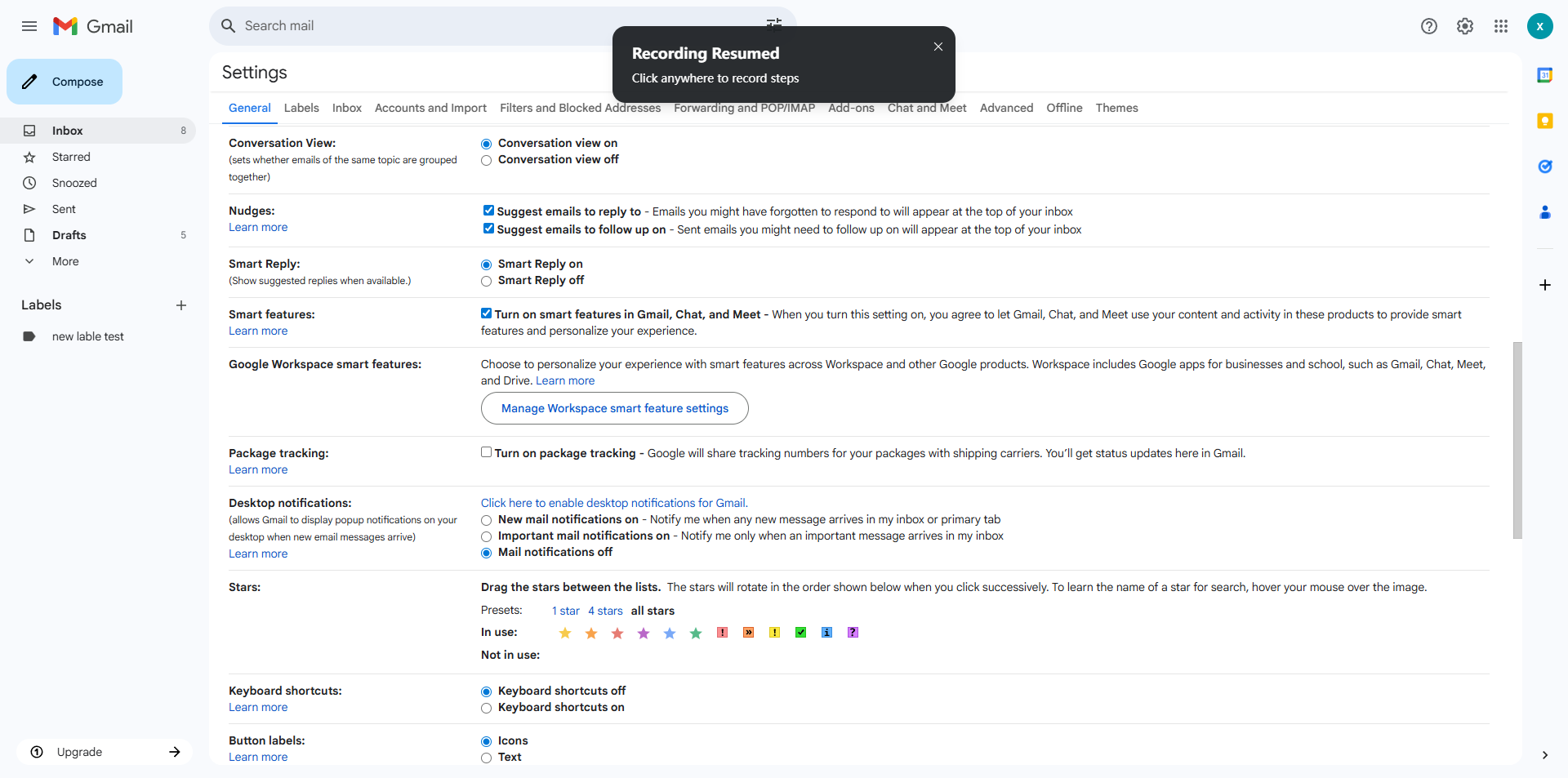The width and height of the screenshot is (1568, 778).
Task: Select the red star icon
Action: pyautogui.click(x=617, y=633)
